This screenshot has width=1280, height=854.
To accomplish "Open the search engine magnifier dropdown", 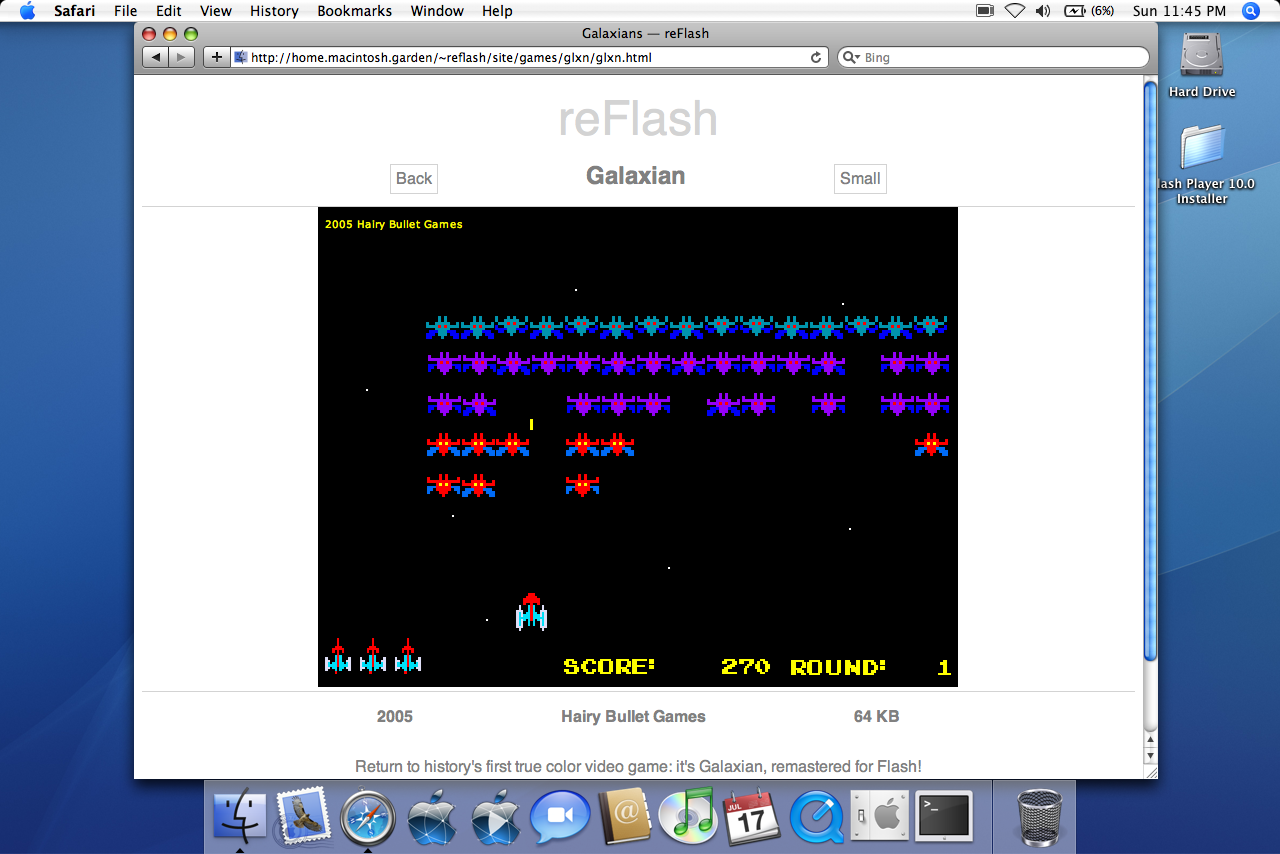I will [851, 58].
